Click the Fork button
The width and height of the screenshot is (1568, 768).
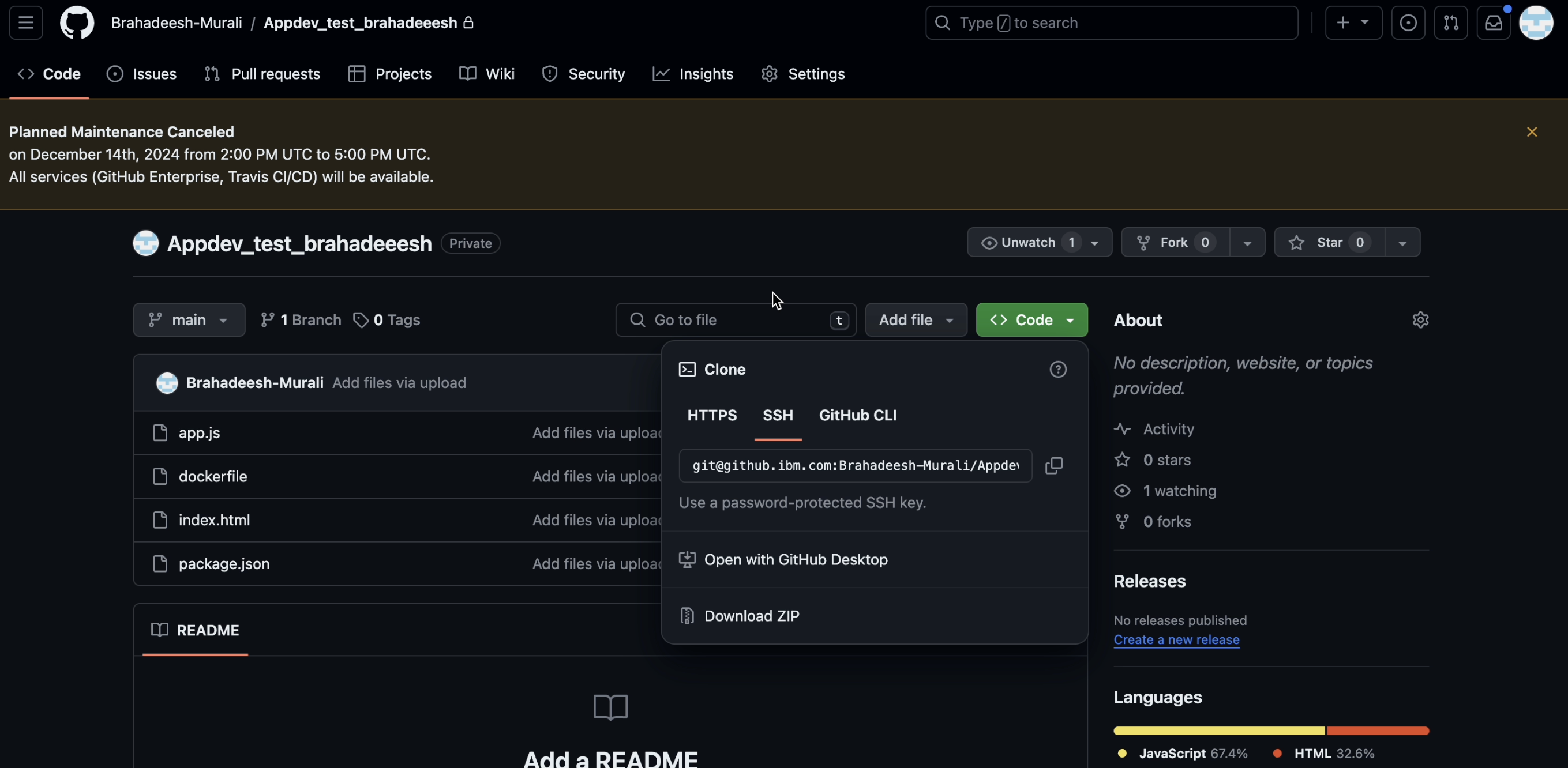tap(1175, 242)
